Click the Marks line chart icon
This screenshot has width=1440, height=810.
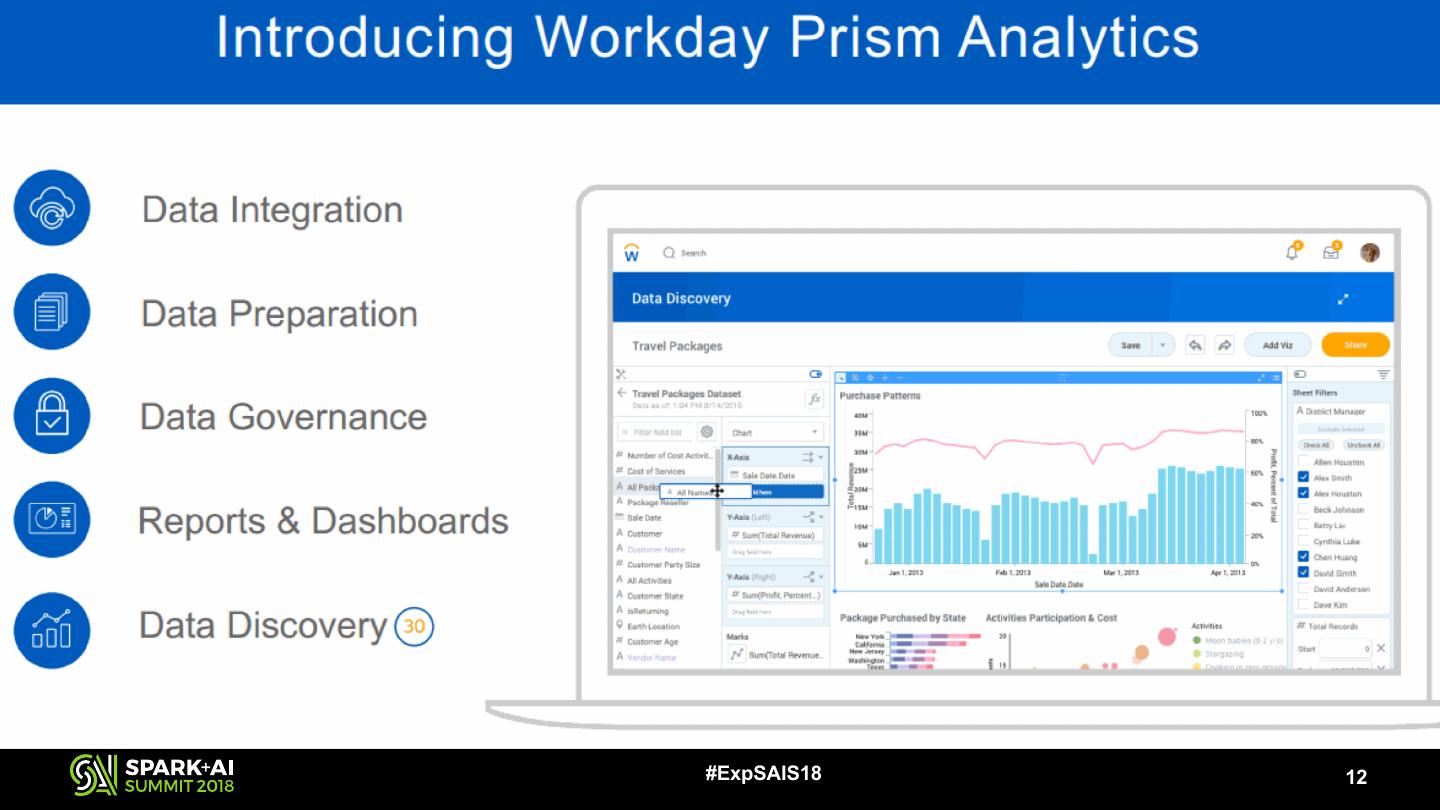click(736, 655)
